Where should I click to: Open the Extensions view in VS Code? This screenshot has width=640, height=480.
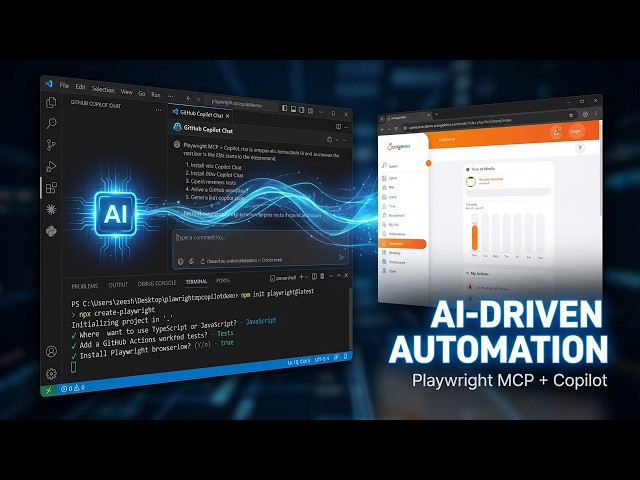click(x=51, y=188)
